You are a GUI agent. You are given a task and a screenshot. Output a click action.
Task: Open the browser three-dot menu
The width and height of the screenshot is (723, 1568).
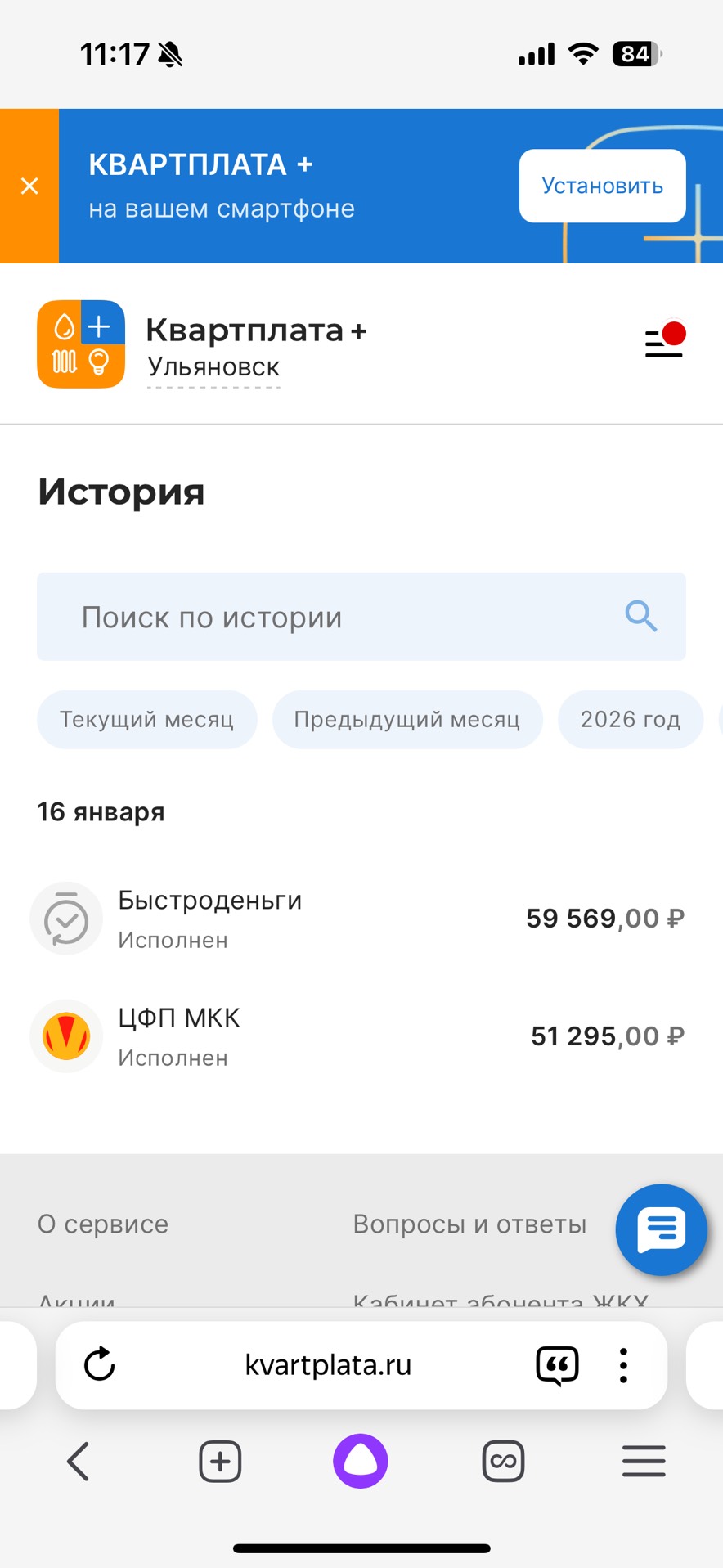coord(622,1364)
